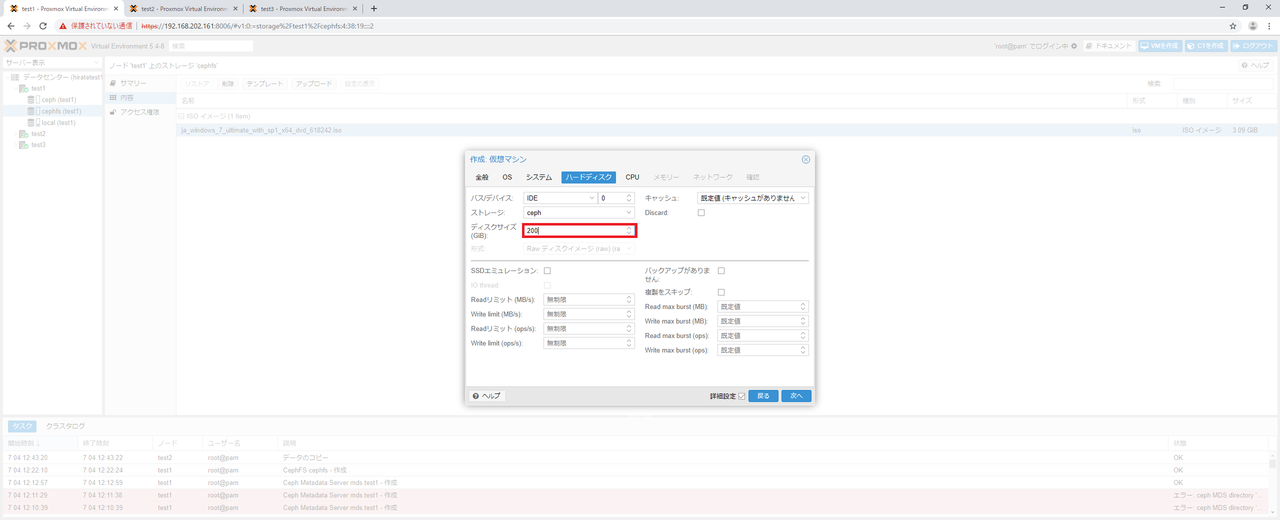Click the not-secure warning icon
1280x520 pixels.
click(63, 26)
